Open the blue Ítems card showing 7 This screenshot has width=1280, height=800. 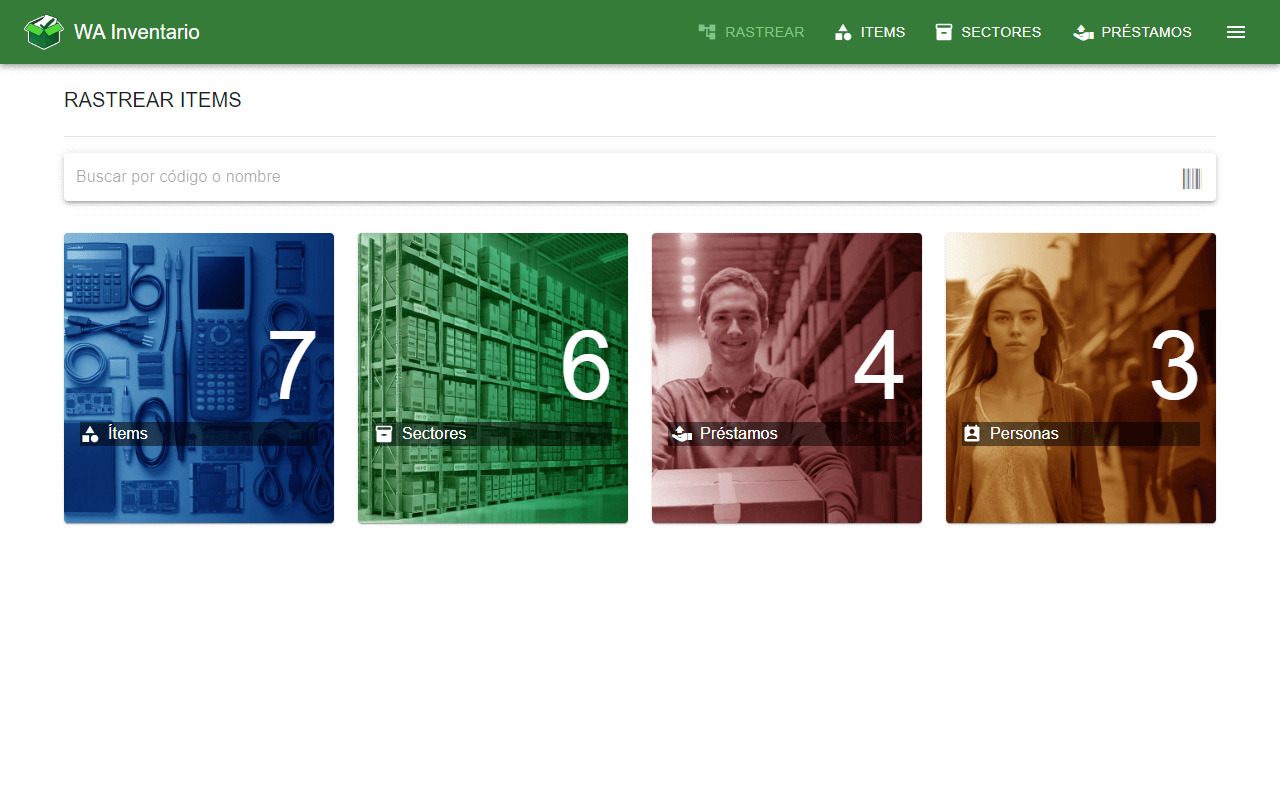[x=199, y=378]
